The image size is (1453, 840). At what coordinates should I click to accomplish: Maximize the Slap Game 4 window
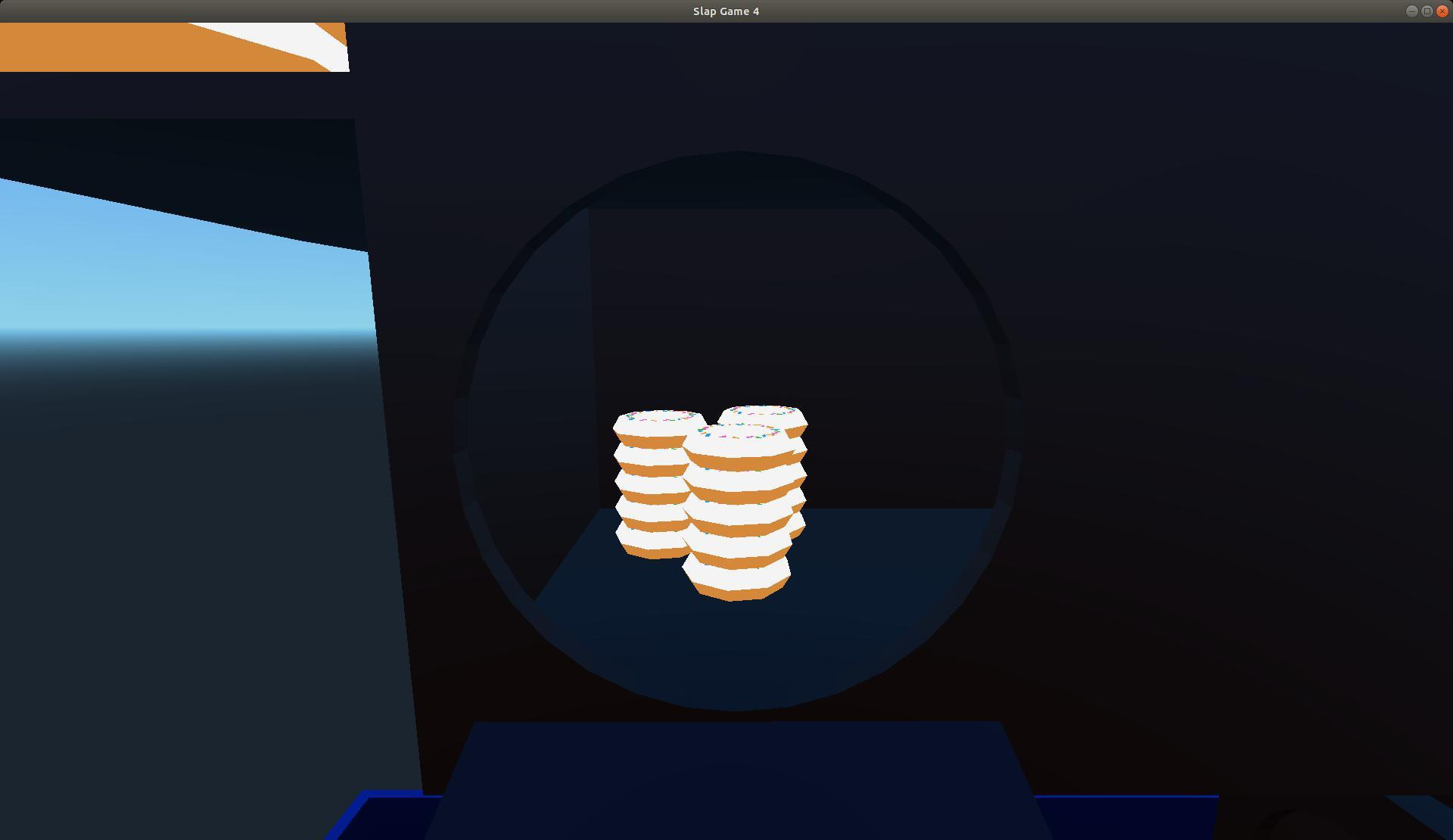[x=1427, y=11]
